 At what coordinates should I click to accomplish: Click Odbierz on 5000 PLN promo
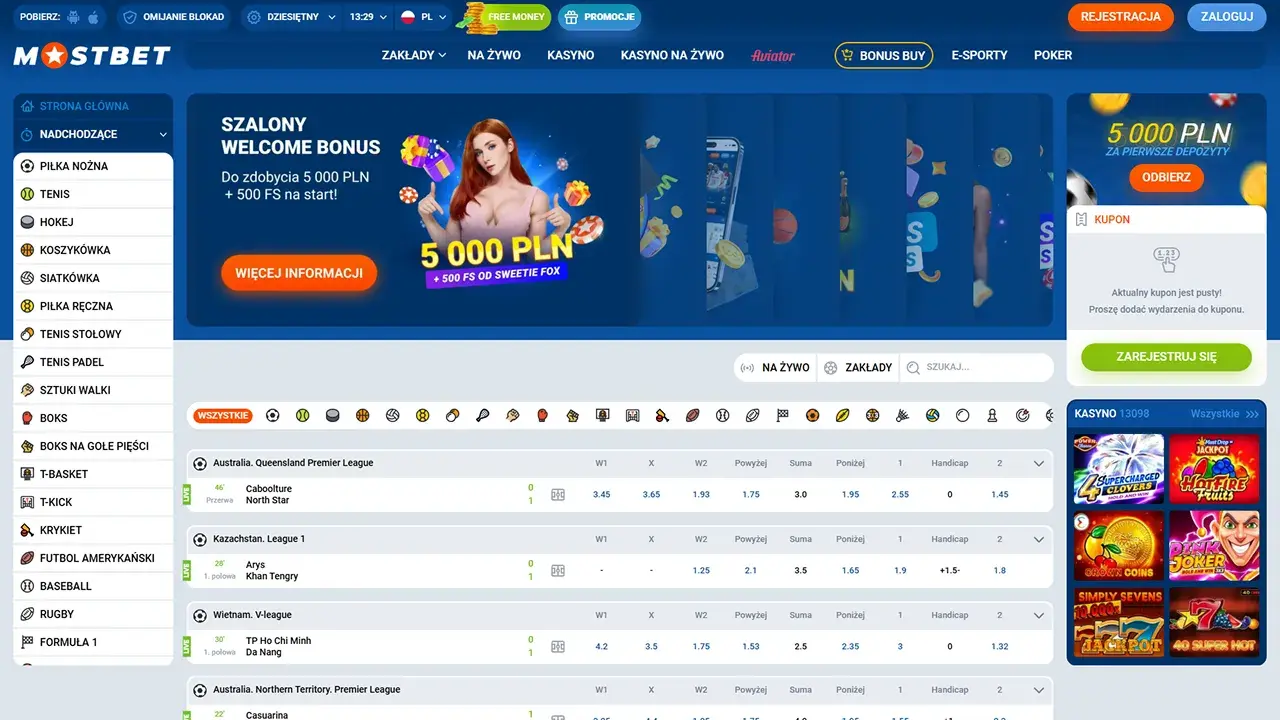click(x=1166, y=177)
